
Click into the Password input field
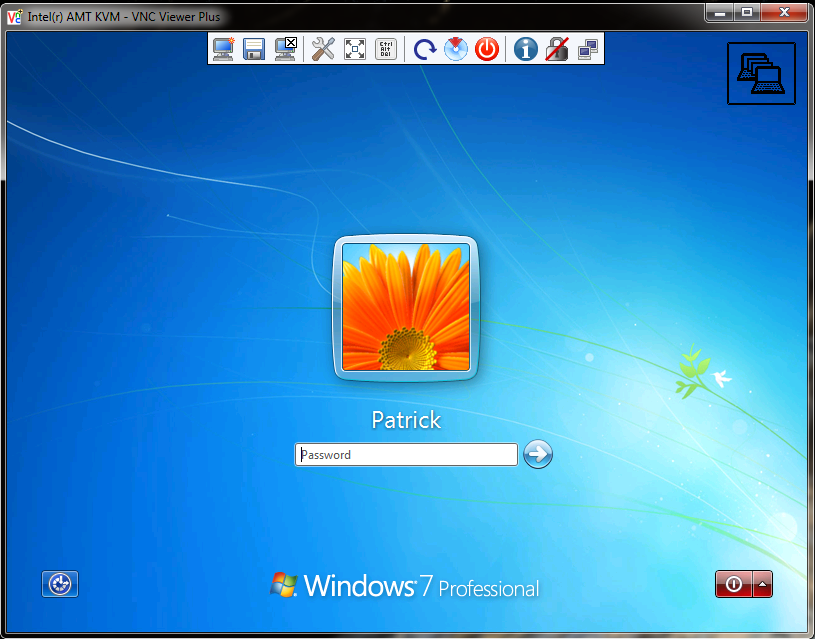click(406, 455)
